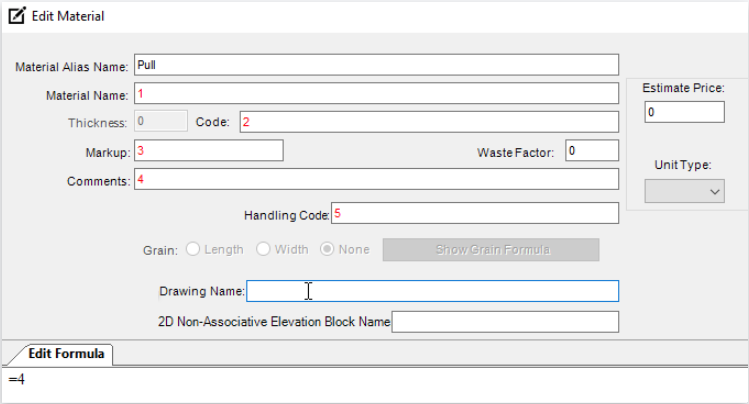Click the Estimate Price label
The image size is (749, 404).
(683, 88)
